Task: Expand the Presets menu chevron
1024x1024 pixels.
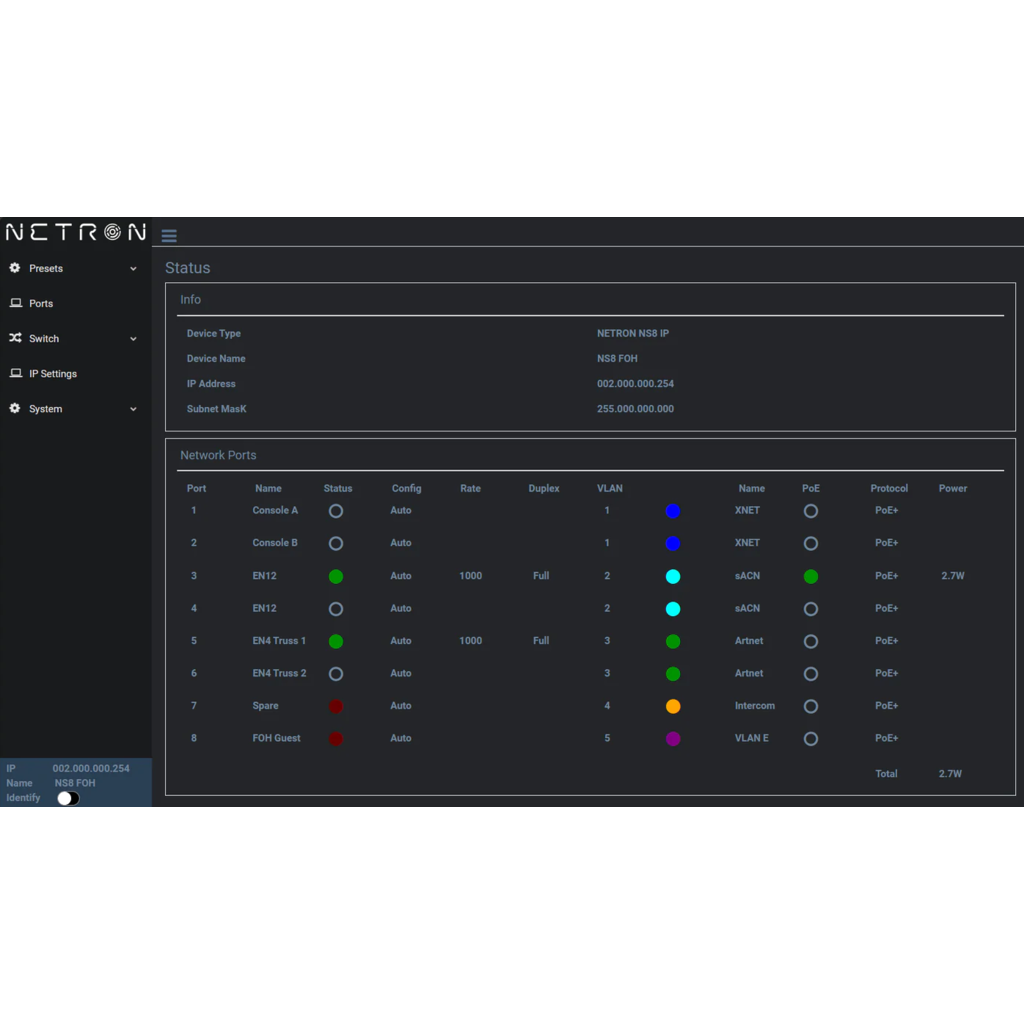Action: point(133,269)
